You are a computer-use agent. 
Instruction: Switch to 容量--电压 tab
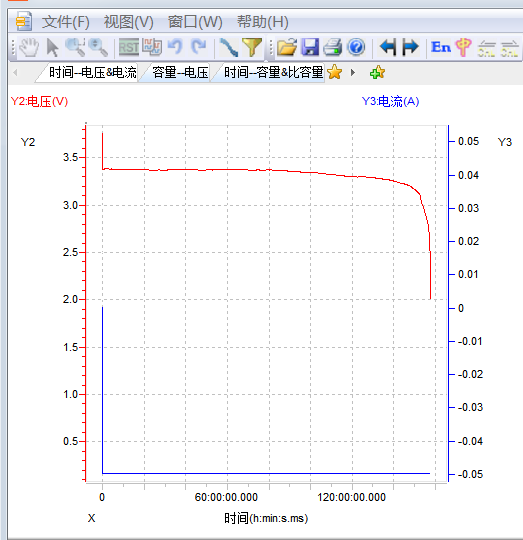[x=180, y=73]
